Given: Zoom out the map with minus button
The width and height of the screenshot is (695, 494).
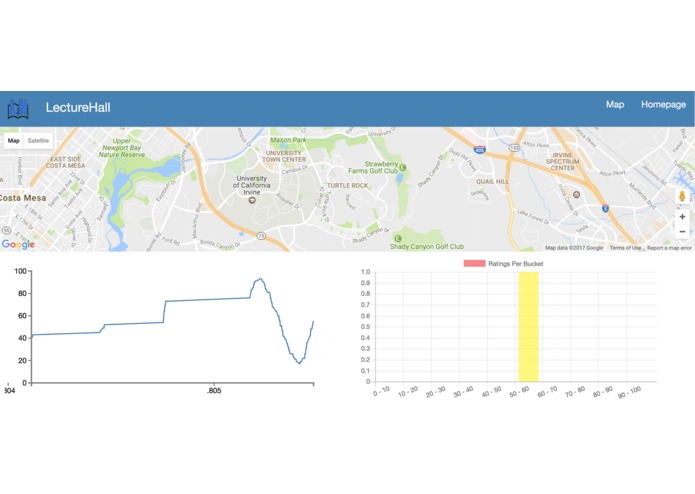Looking at the screenshot, I should pos(682,232).
